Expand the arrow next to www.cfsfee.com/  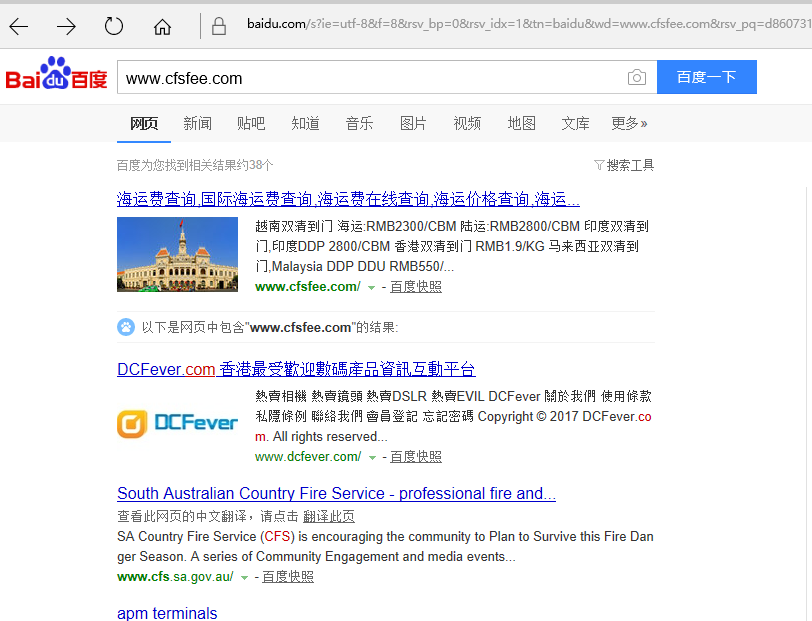pos(371,287)
